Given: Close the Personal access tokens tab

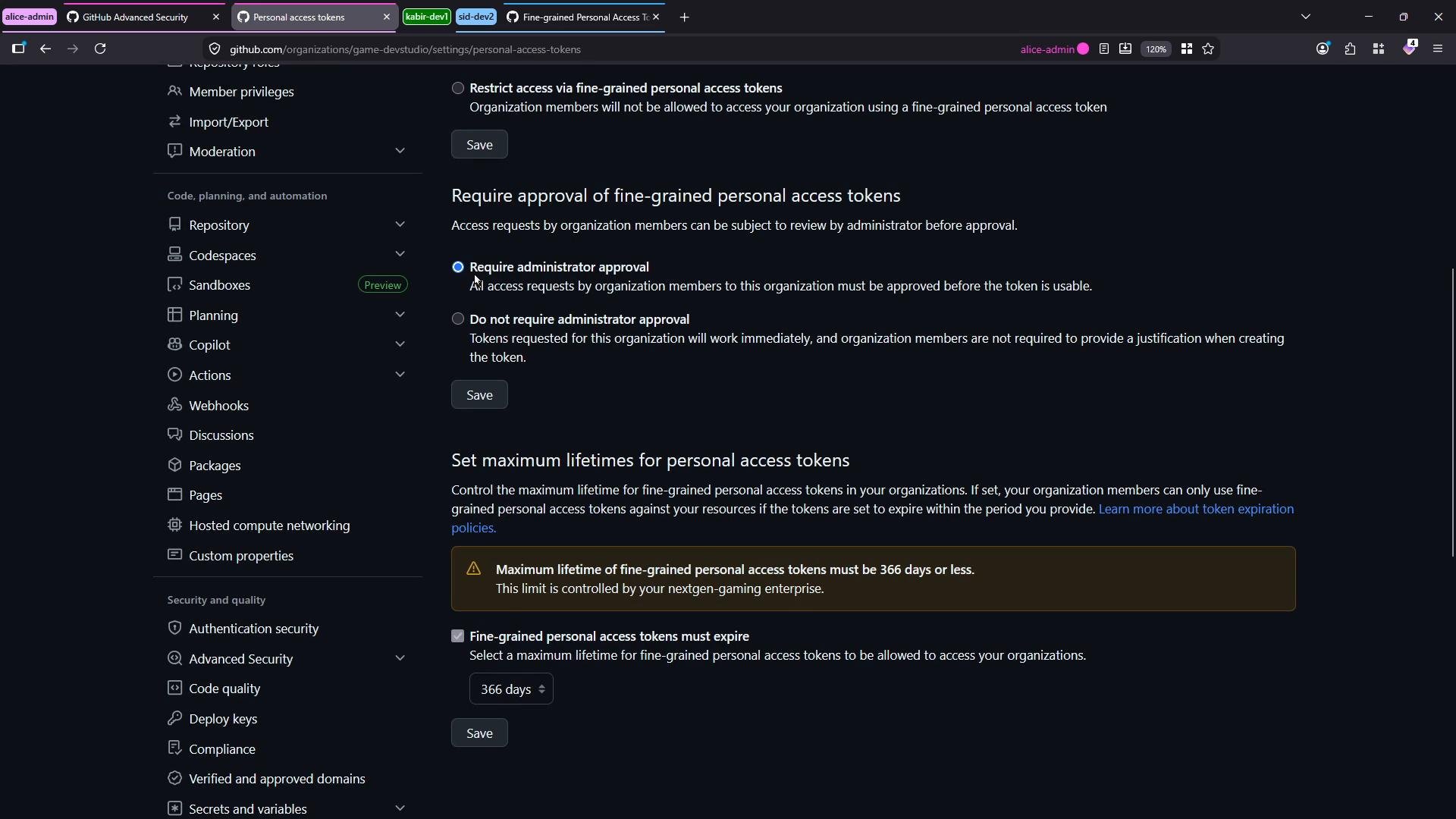Looking at the screenshot, I should point(386,17).
